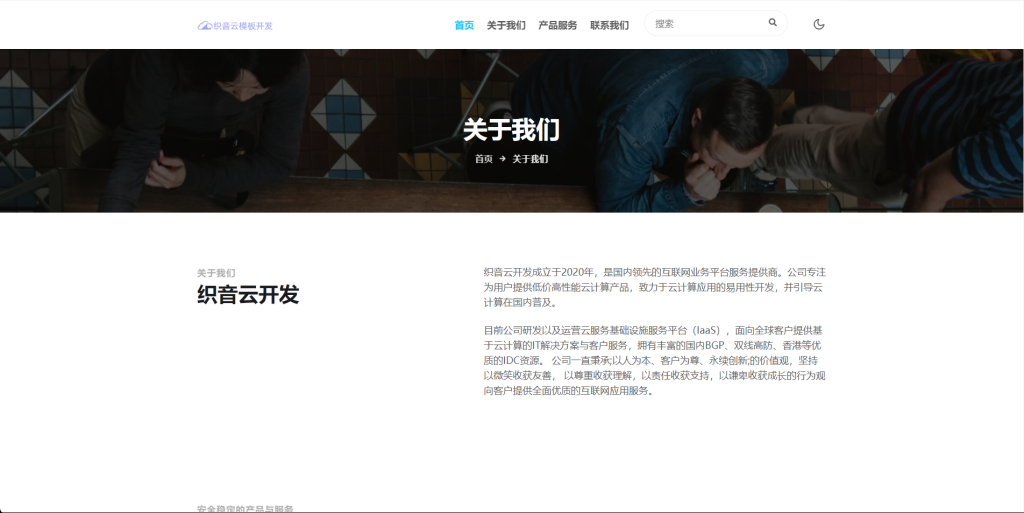Click paragraph starting 织音云开发成立于2020年
This screenshot has width=1024, height=513.
[654, 287]
